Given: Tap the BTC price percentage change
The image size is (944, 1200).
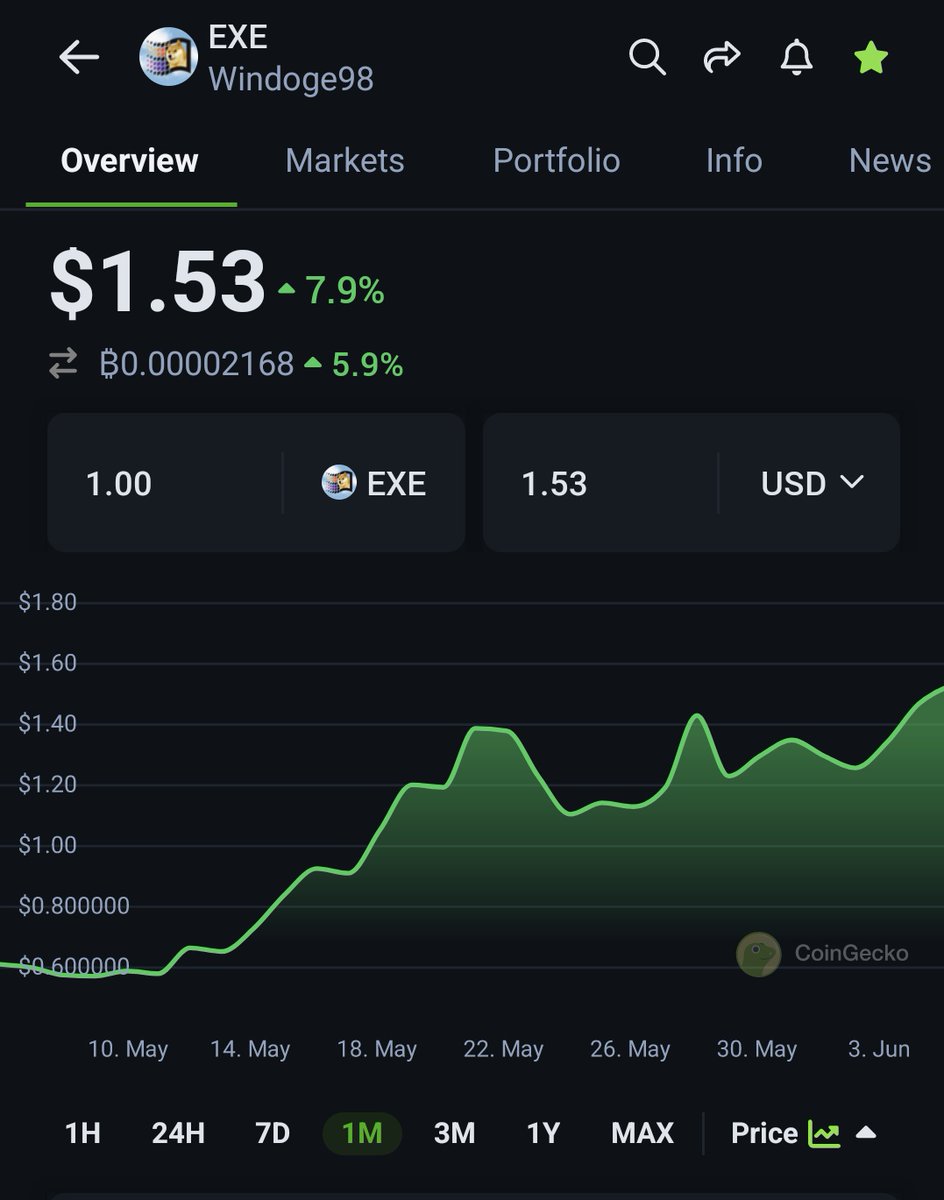Looking at the screenshot, I should coord(366,364).
